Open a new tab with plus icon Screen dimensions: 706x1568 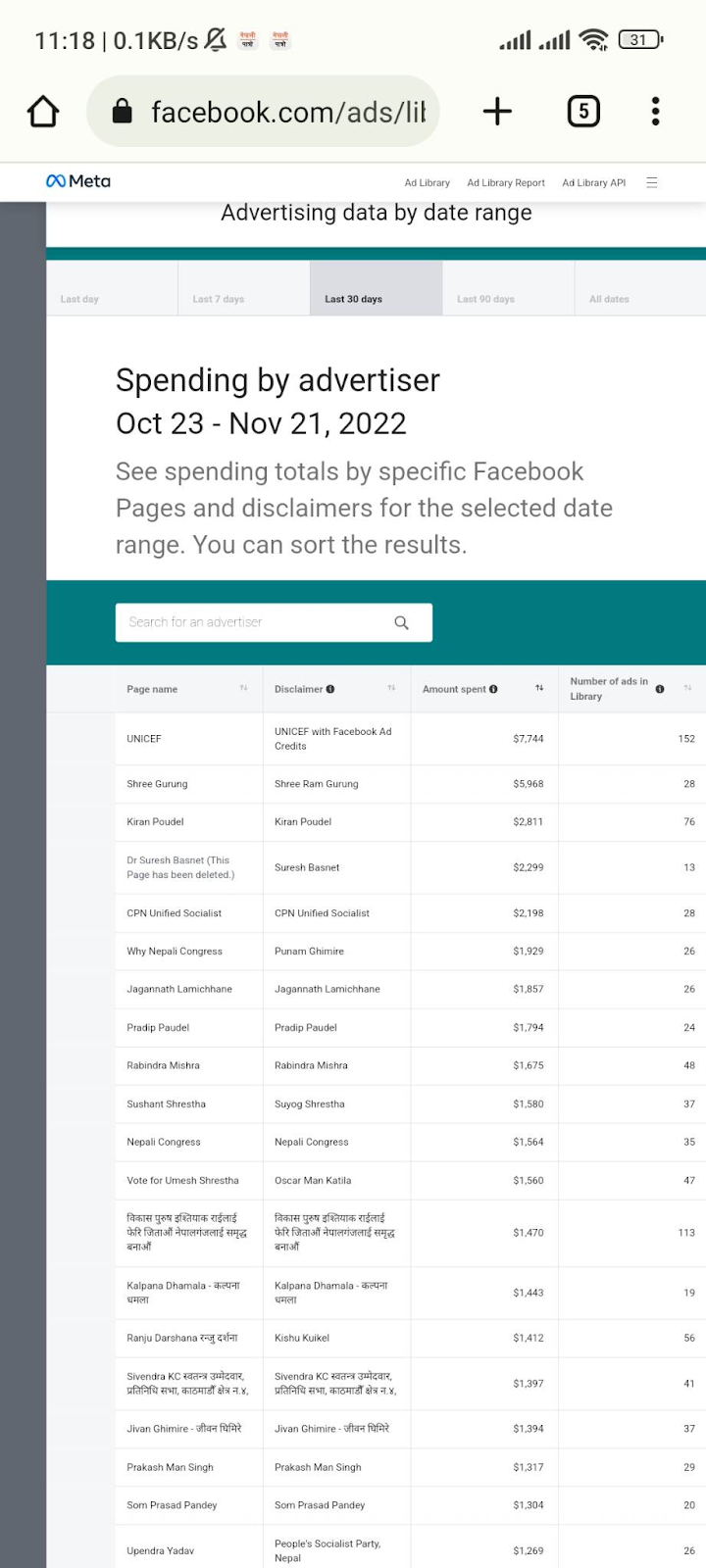pyautogui.click(x=497, y=111)
